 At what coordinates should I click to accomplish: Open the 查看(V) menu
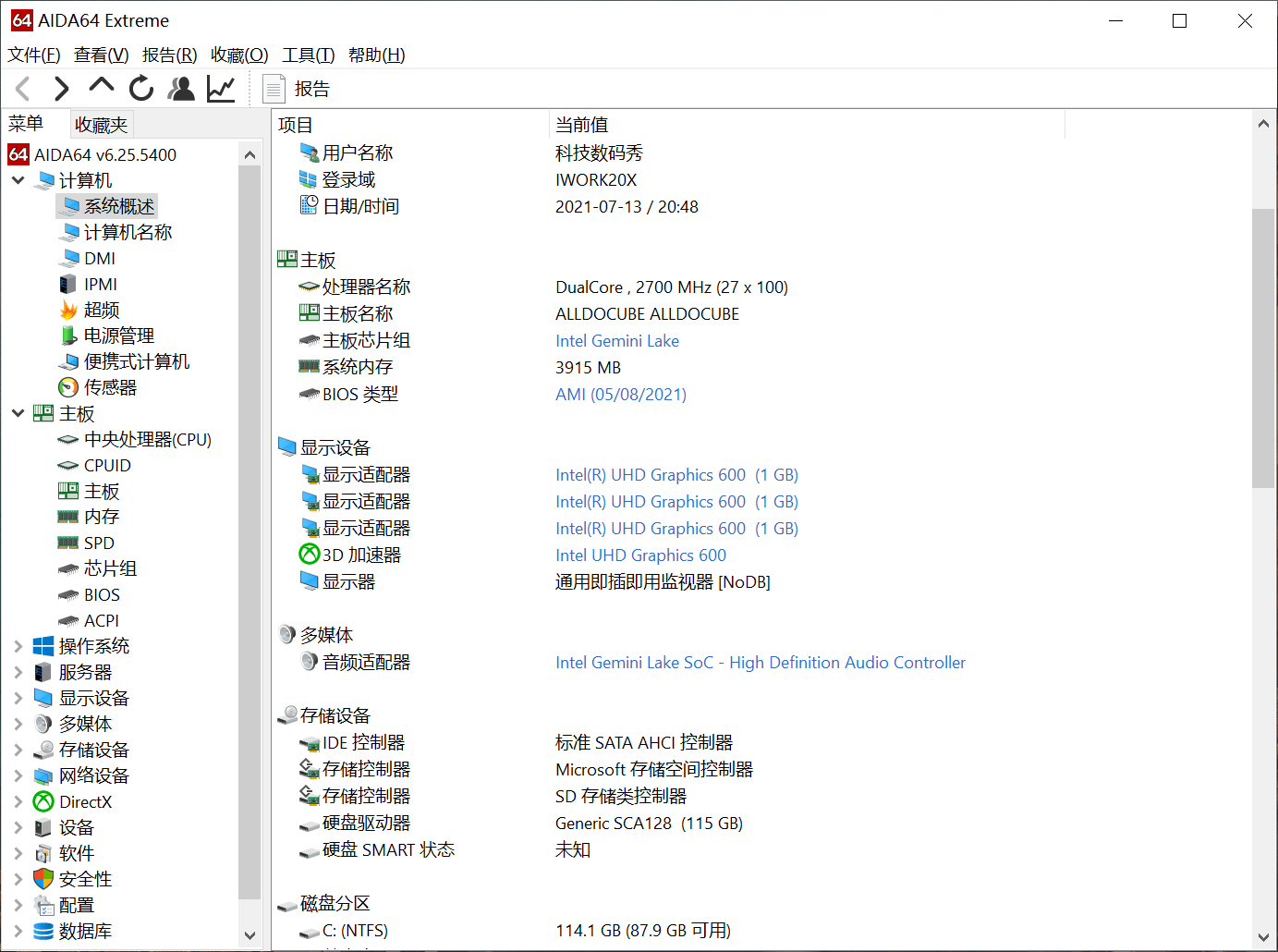coord(102,55)
